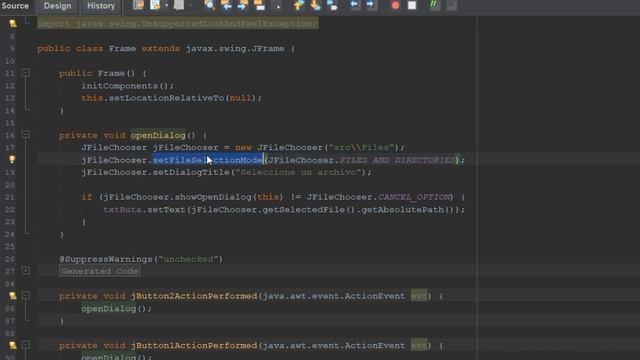Open the hint icon beside jButton2ActionPerformed
Viewport: 640px width, 360px height.
(x=13, y=296)
